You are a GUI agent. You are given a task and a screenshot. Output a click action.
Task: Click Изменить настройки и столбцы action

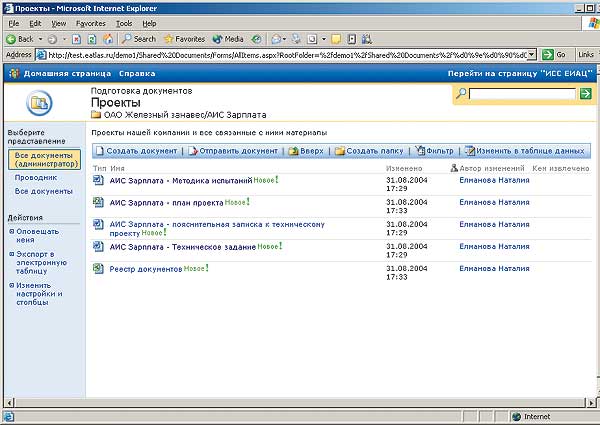click(39, 294)
